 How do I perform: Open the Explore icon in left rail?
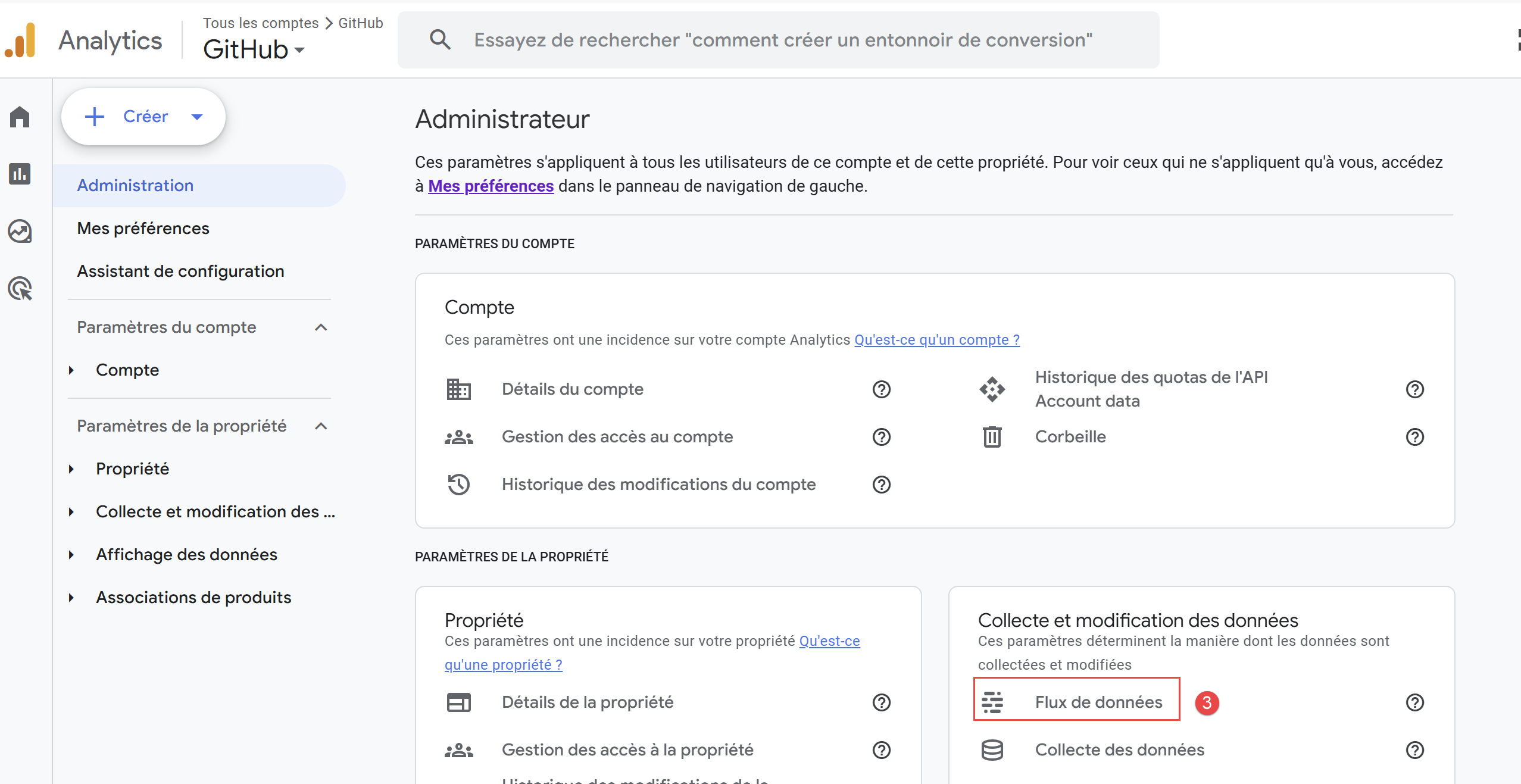tap(20, 231)
